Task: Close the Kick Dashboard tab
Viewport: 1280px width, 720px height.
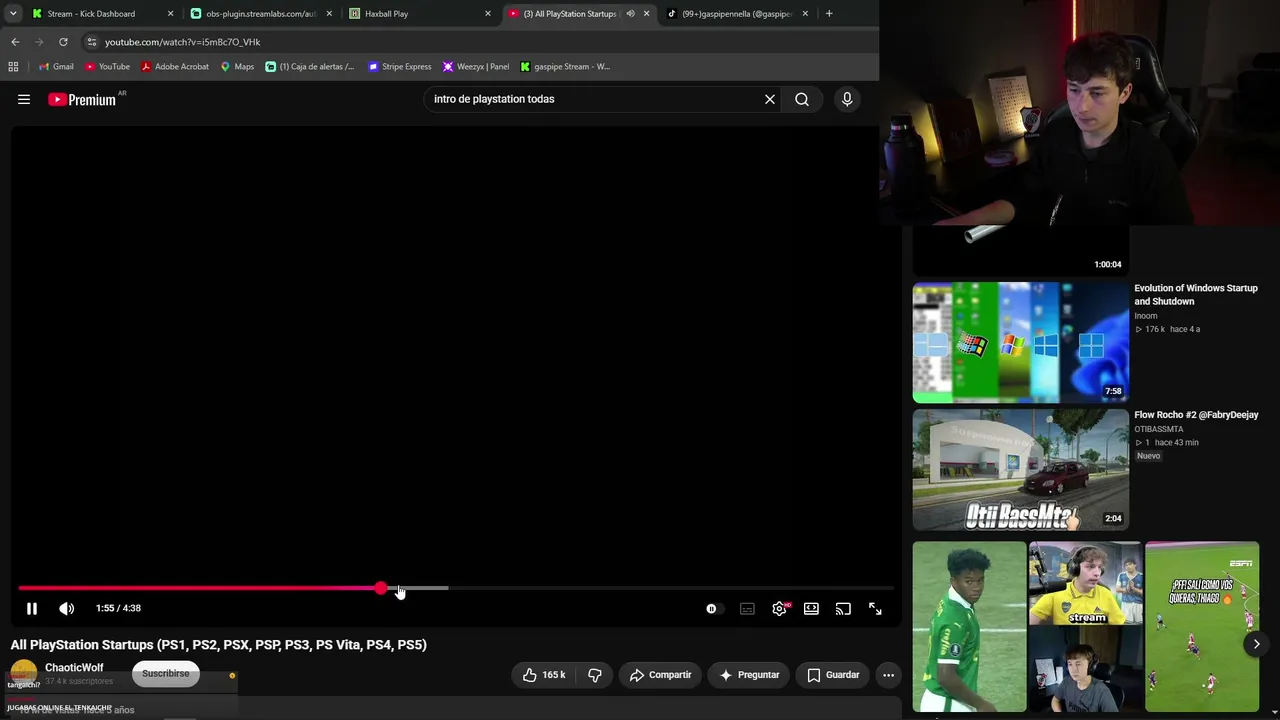Action: 170,14
